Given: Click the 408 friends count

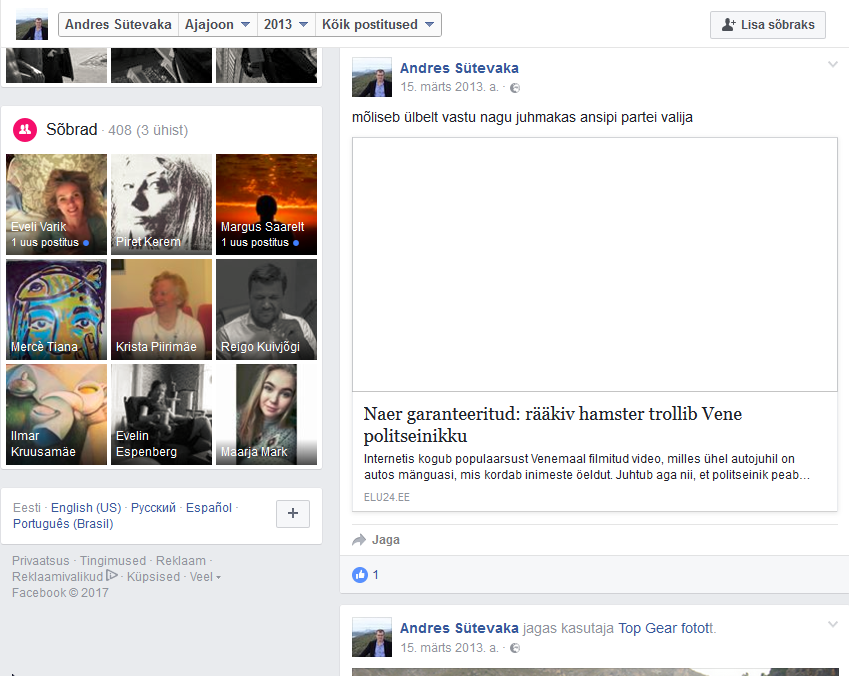Looking at the screenshot, I should [x=120, y=131].
